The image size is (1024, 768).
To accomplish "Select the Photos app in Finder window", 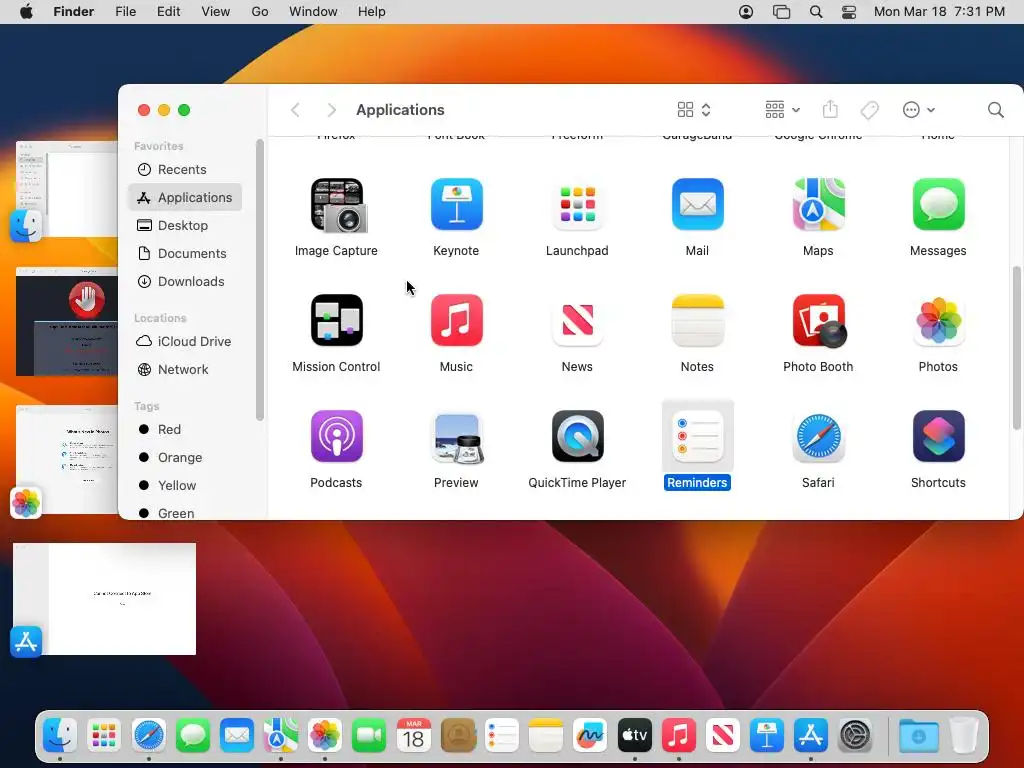I will click(x=938, y=320).
